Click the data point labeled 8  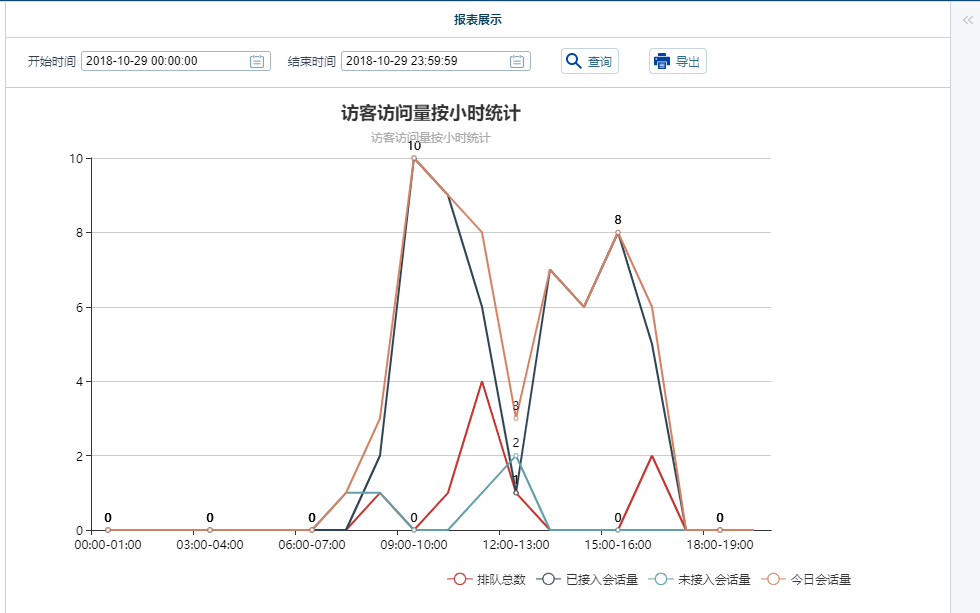(618, 232)
